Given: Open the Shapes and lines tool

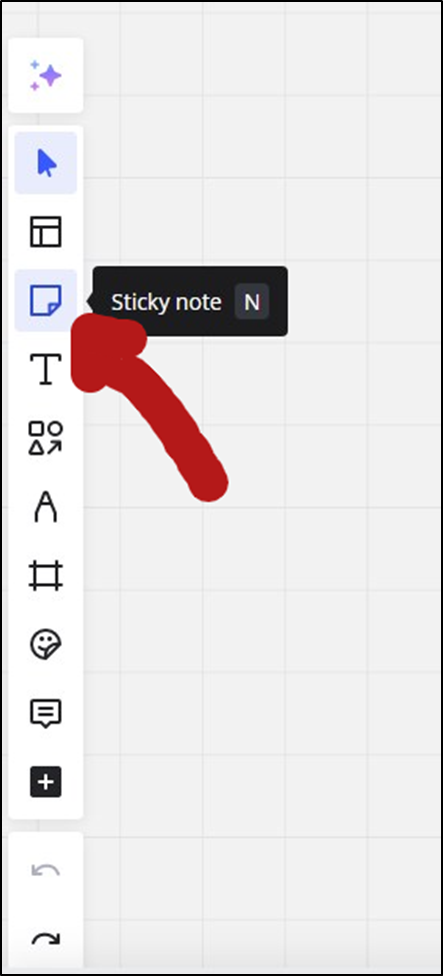Looking at the screenshot, I should (x=46, y=438).
